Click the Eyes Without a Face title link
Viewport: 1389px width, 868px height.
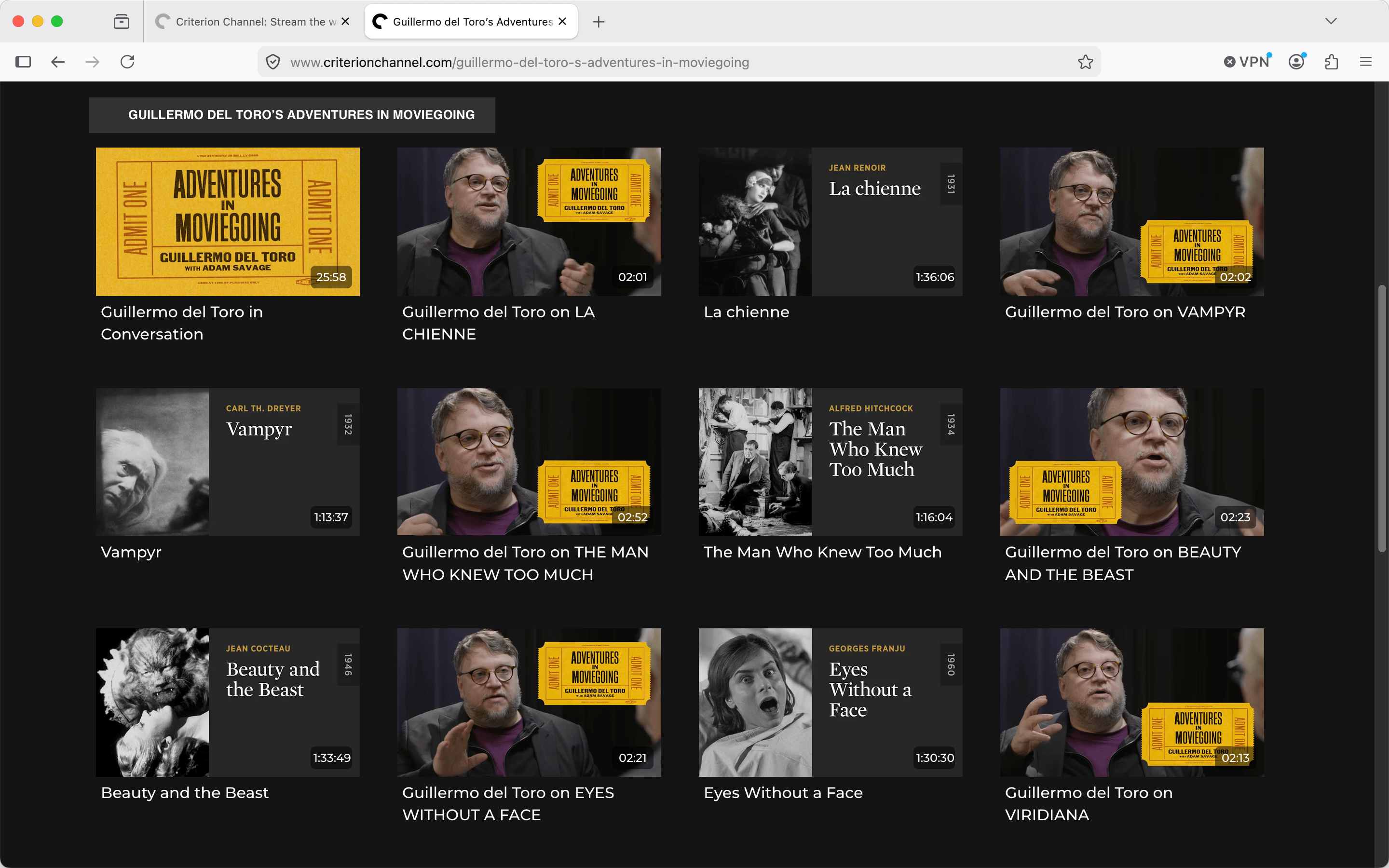[x=783, y=793]
